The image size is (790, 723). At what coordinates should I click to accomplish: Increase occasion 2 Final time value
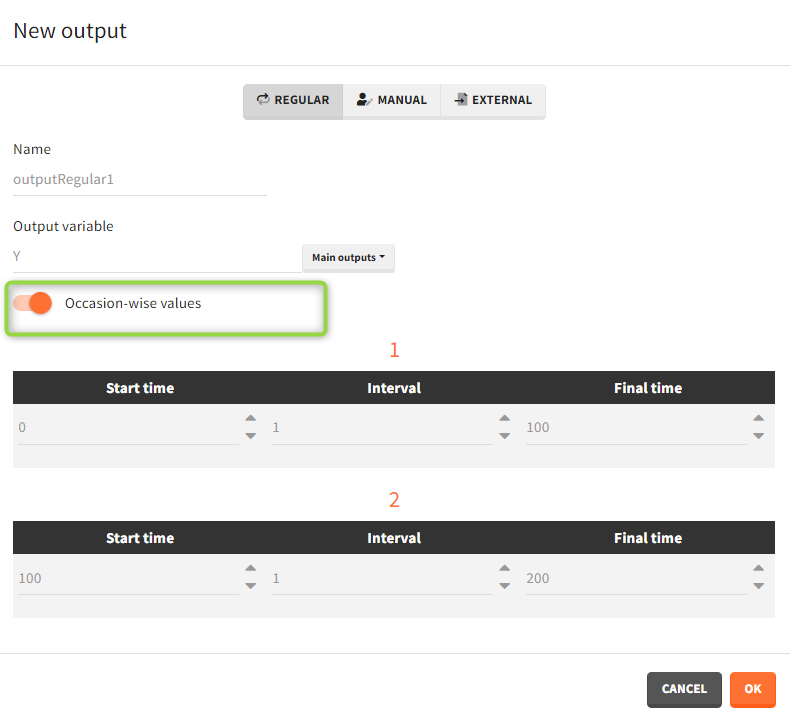(x=759, y=570)
